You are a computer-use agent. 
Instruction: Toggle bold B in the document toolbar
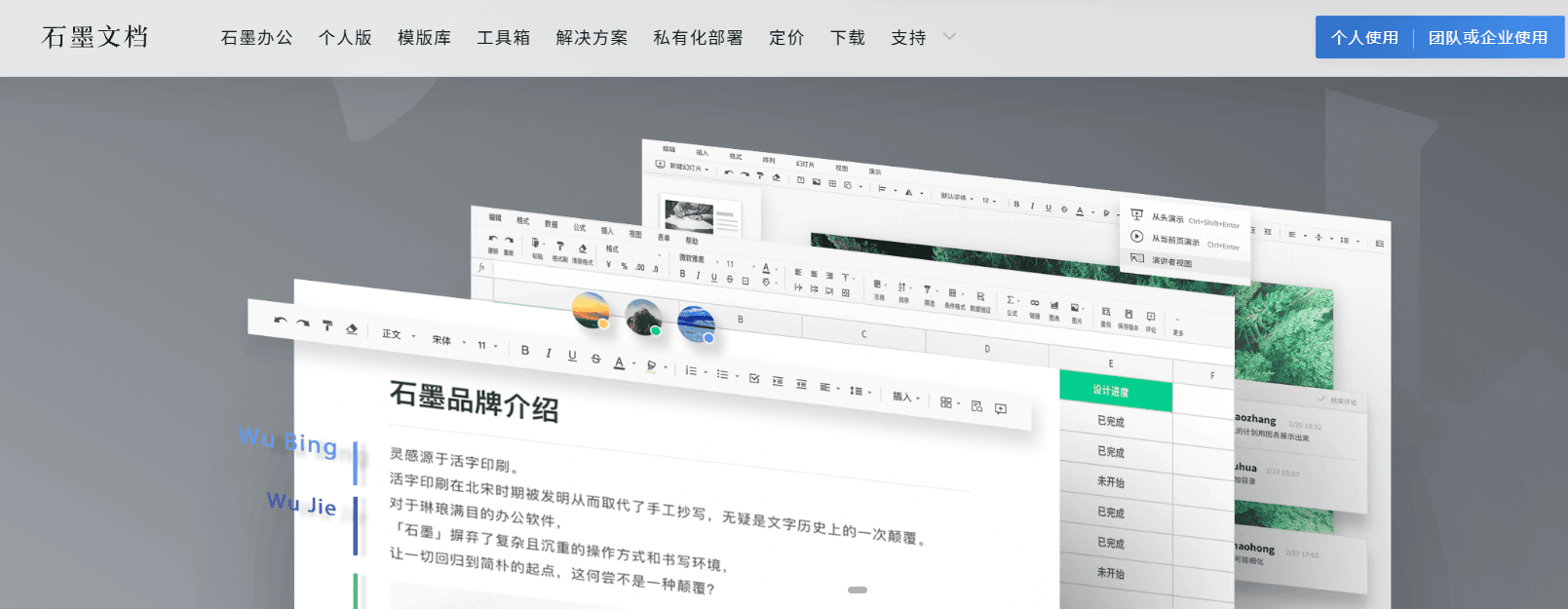point(525,350)
